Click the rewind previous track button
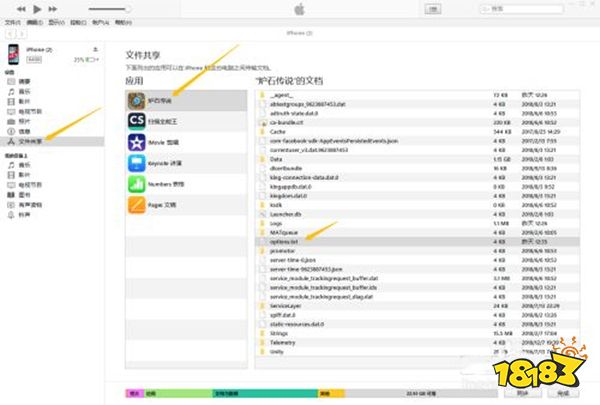This screenshot has height=405, width=600. [x=21, y=9]
